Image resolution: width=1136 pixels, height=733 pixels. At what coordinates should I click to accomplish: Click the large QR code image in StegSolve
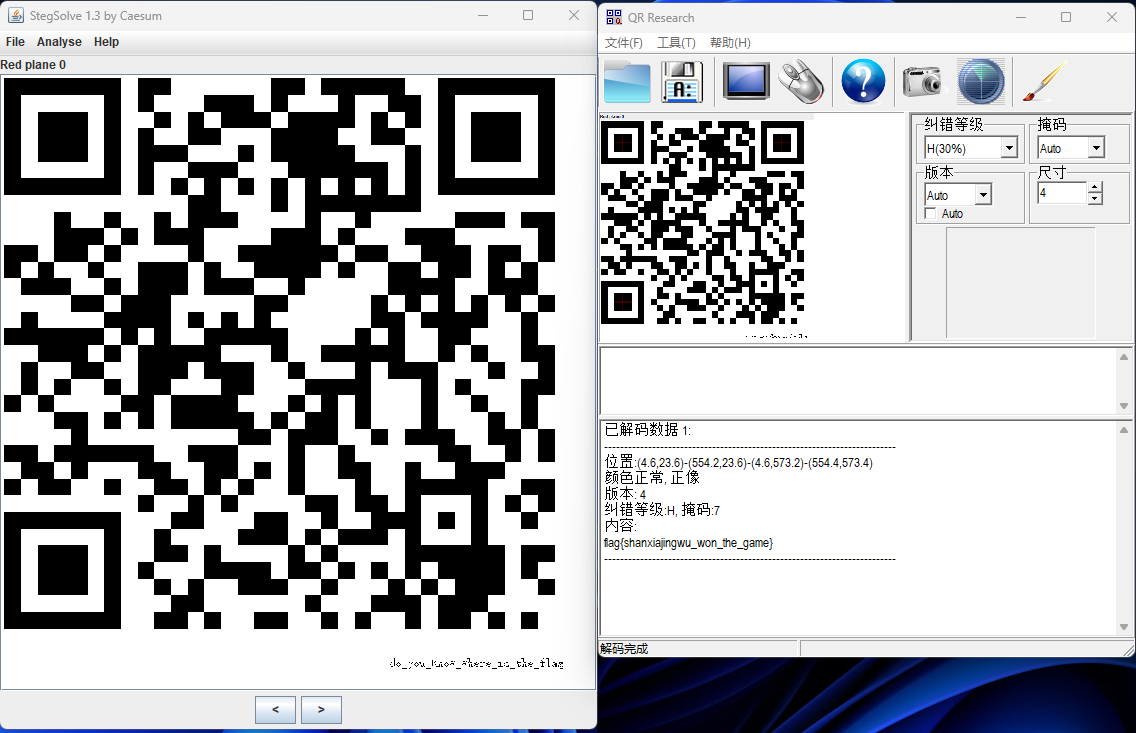tap(280, 353)
